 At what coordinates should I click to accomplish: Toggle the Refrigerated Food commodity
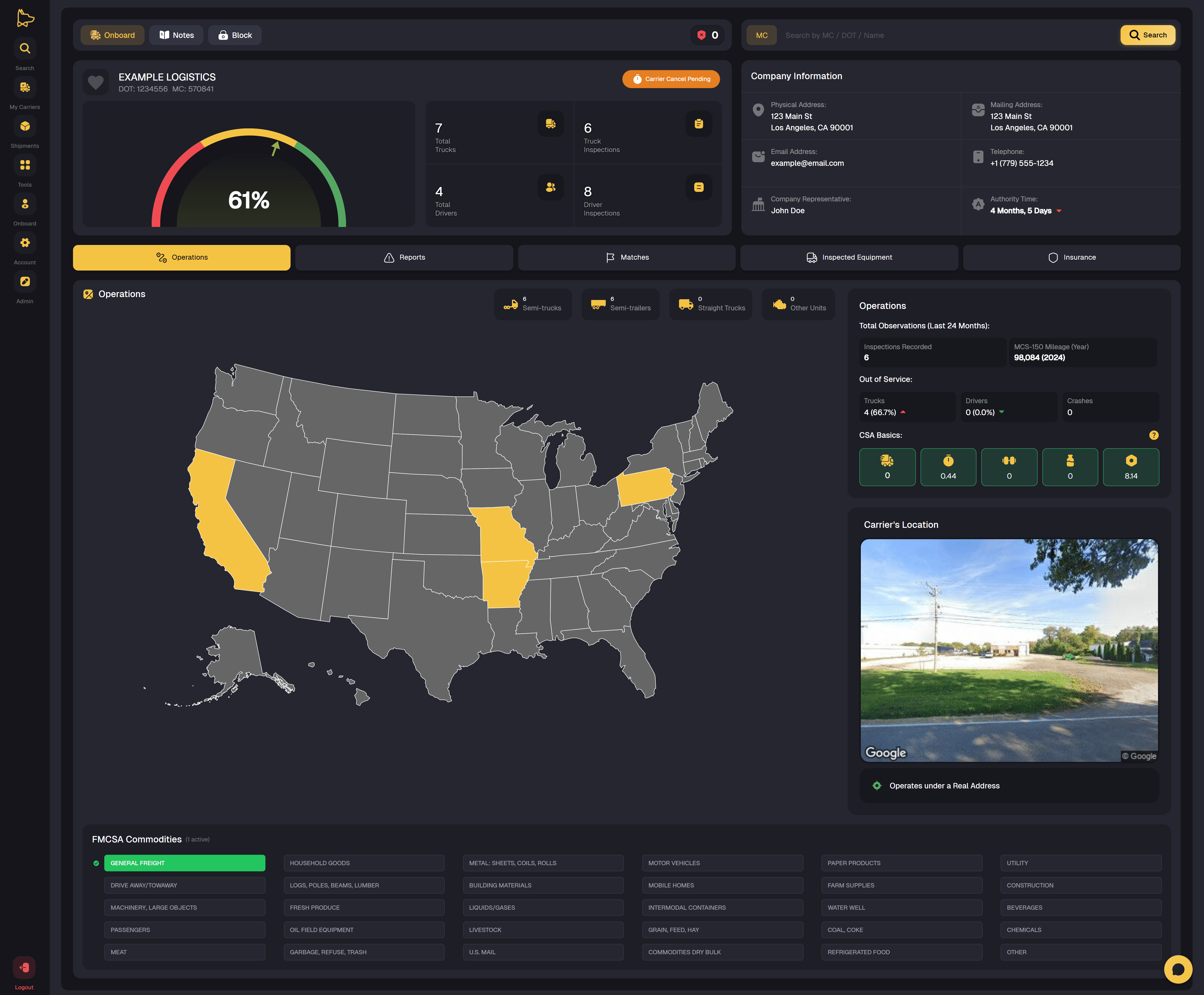pyautogui.click(x=901, y=952)
